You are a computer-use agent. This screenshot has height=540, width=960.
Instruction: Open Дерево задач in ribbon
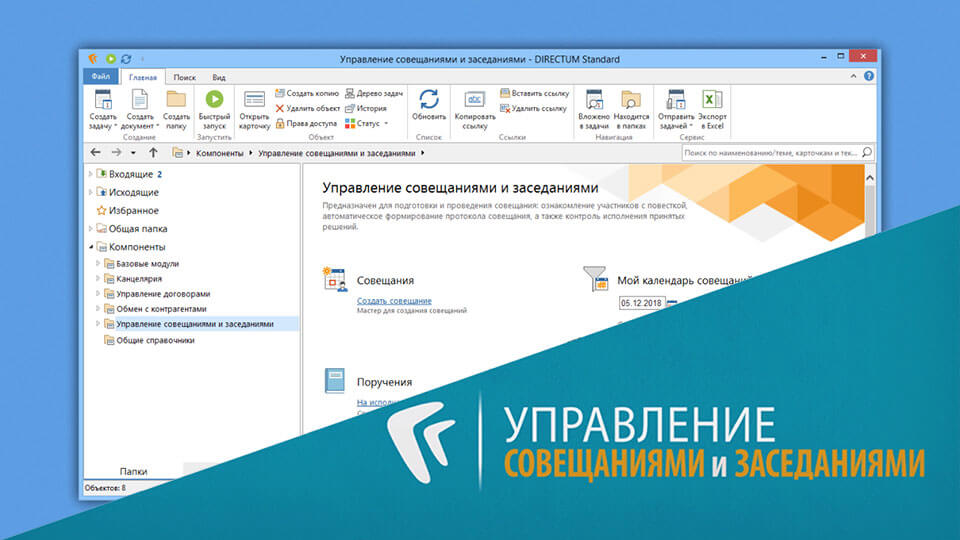tap(374, 93)
